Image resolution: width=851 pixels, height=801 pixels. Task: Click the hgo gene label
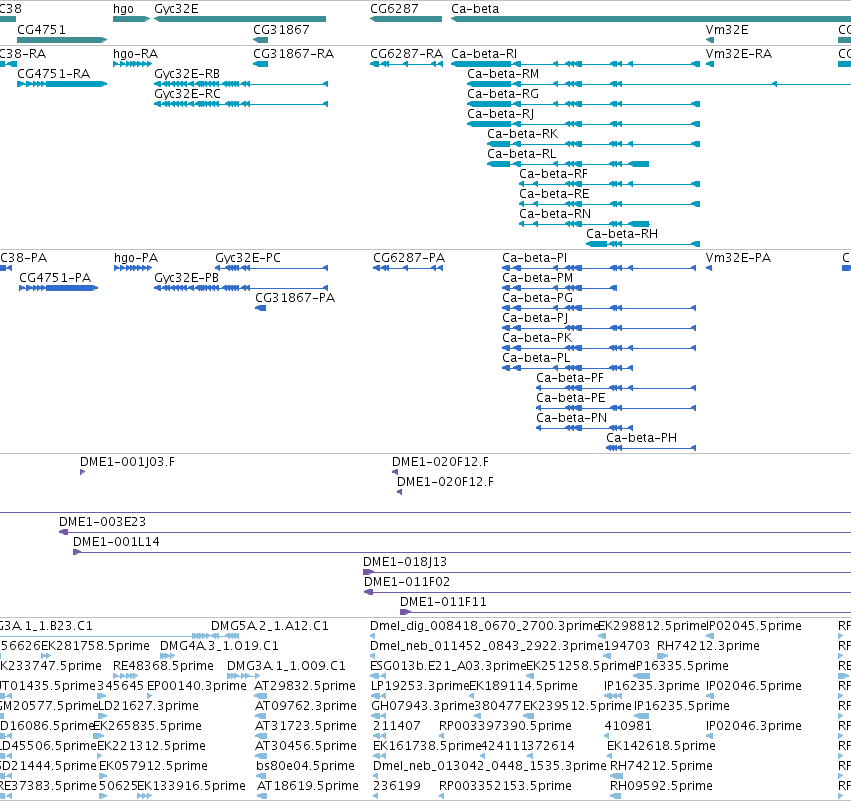[123, 9]
